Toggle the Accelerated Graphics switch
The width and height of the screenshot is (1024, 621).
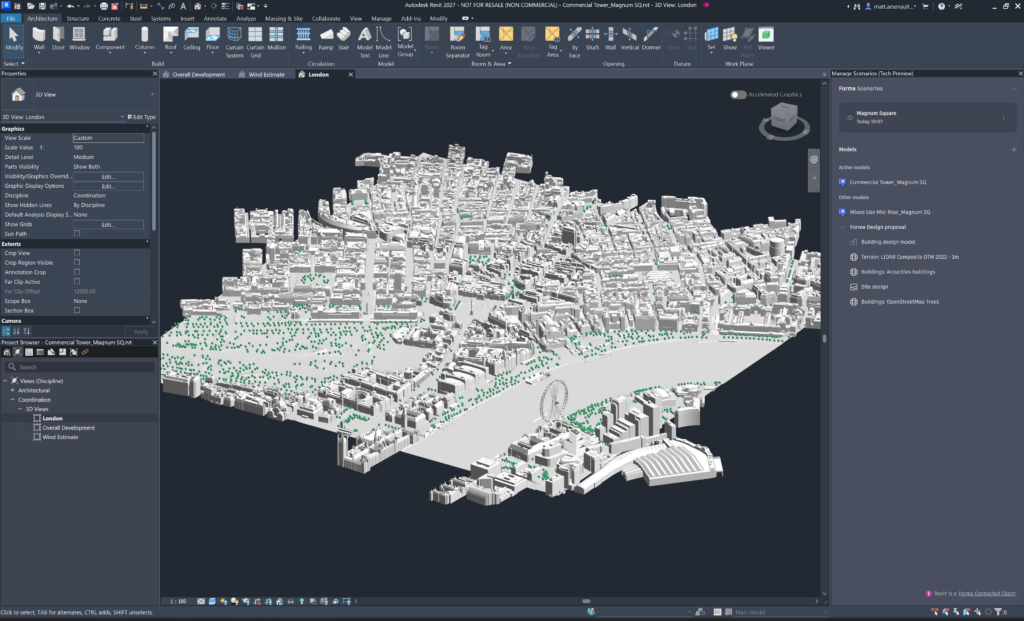(739, 94)
